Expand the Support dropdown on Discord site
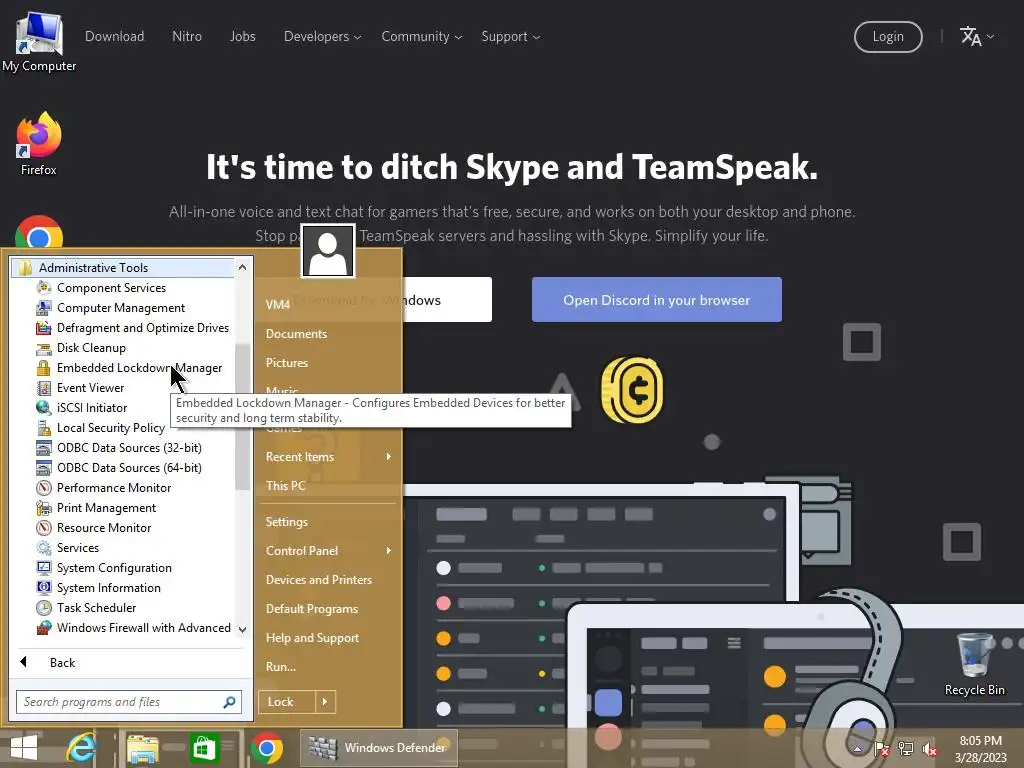1024x768 pixels. click(x=511, y=37)
